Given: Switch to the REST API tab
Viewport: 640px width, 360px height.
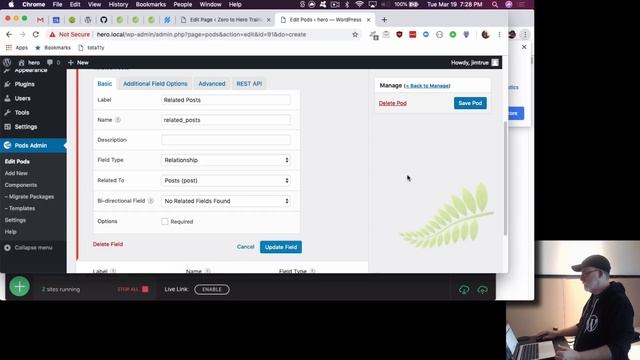Looking at the screenshot, I should [249, 84].
